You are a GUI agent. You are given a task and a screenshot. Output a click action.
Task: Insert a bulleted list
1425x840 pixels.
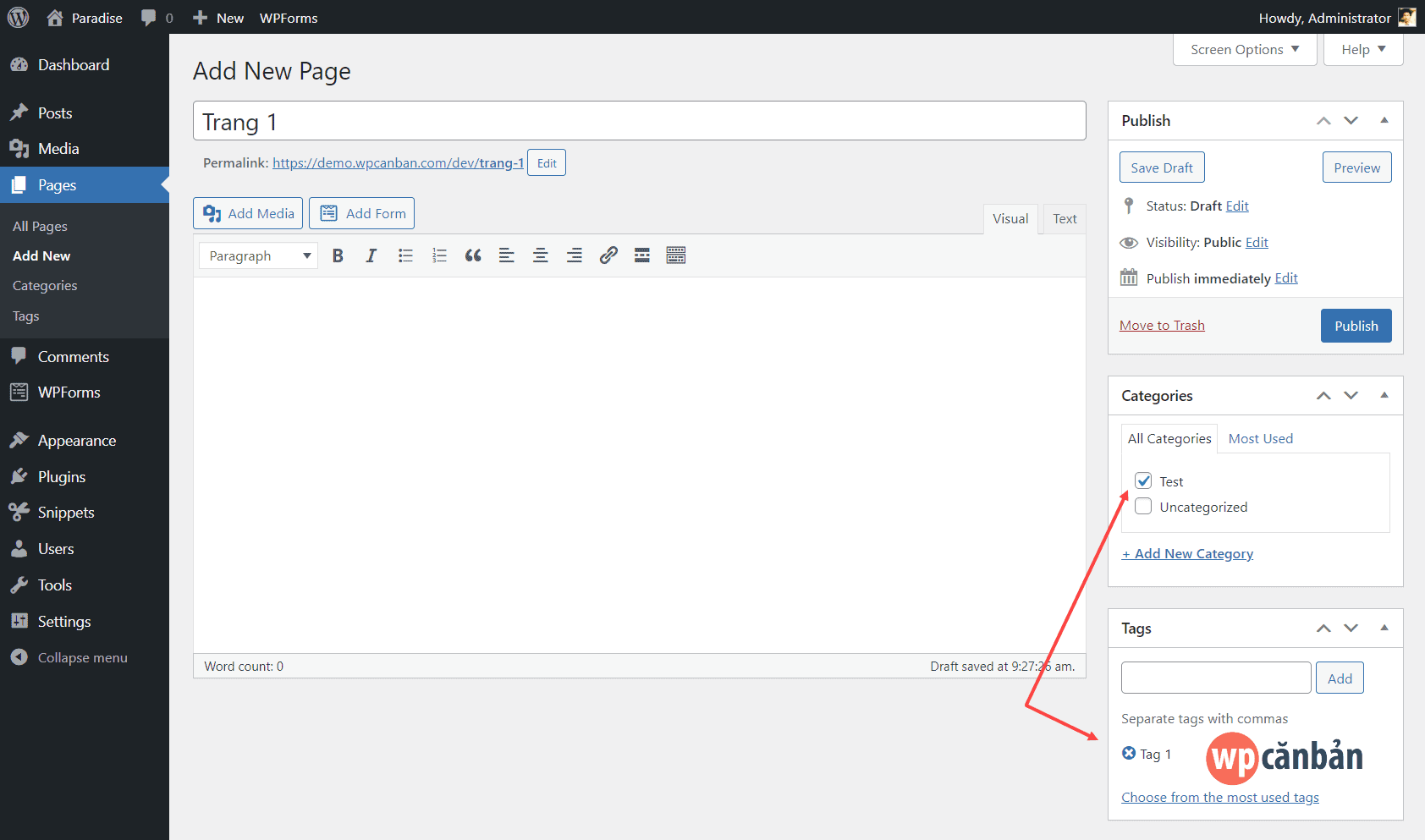tap(405, 255)
